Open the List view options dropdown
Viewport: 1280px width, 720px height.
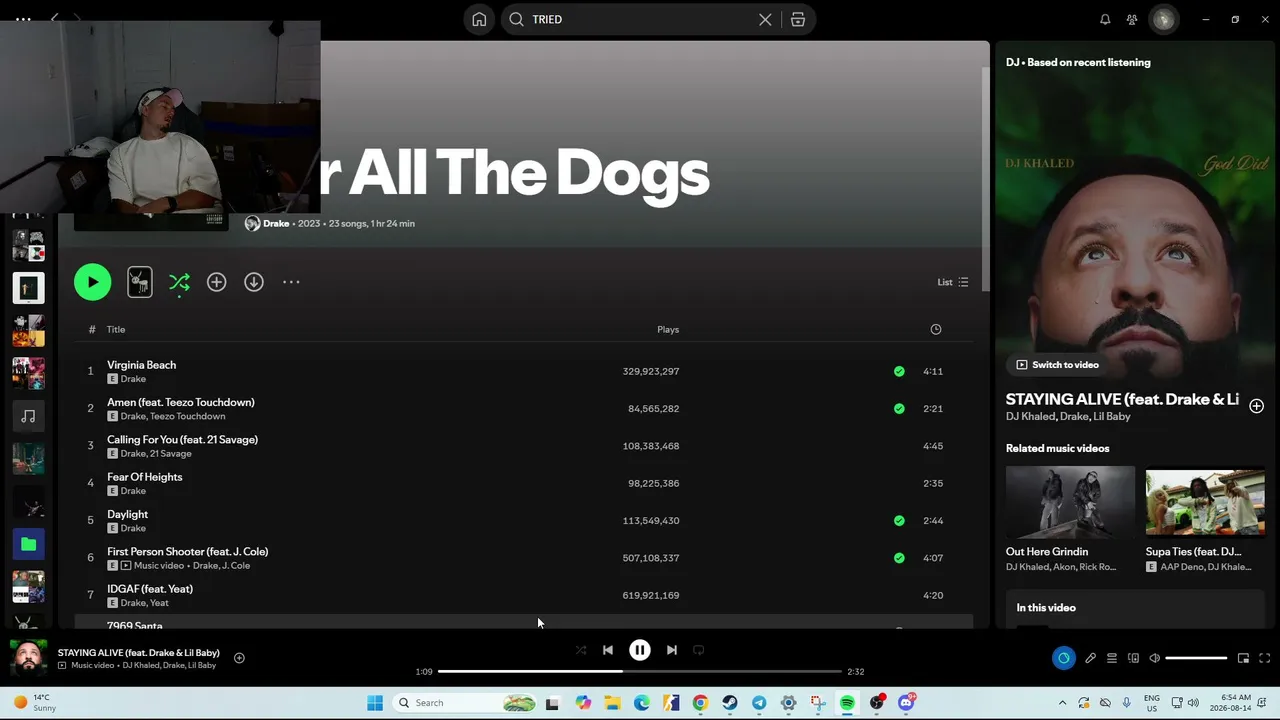pyautogui.click(x=952, y=282)
